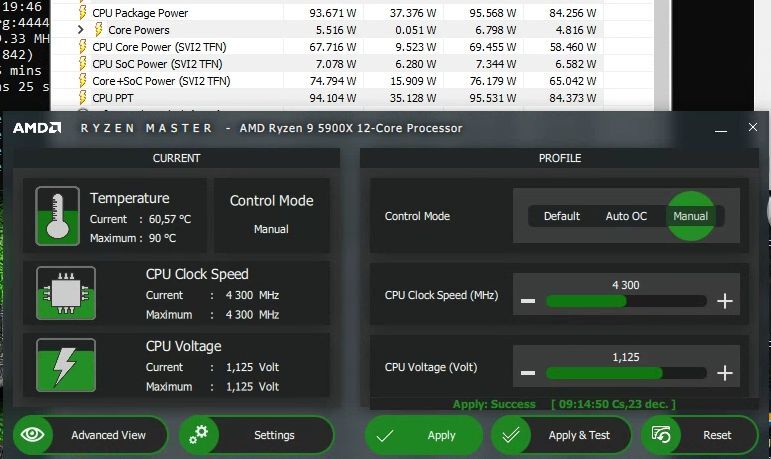
Task: Click the 0.051 W value cell
Action: 415,30
